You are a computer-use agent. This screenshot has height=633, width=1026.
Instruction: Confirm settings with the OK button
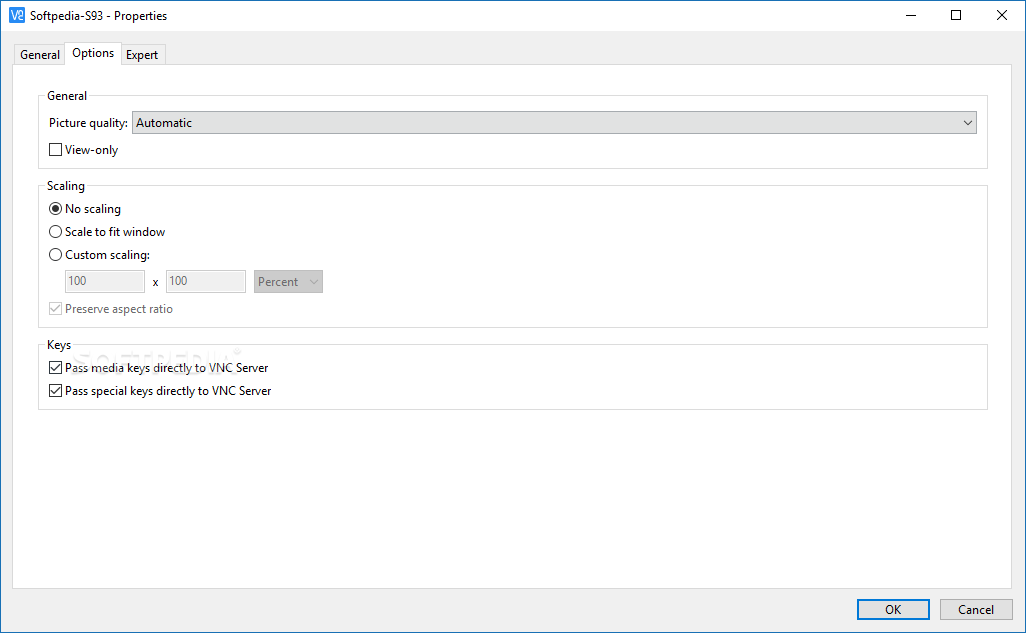click(x=893, y=609)
